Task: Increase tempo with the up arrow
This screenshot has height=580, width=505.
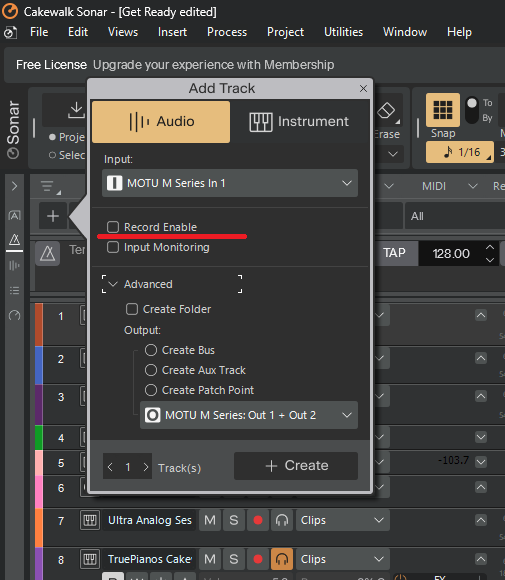Action: pos(490,247)
